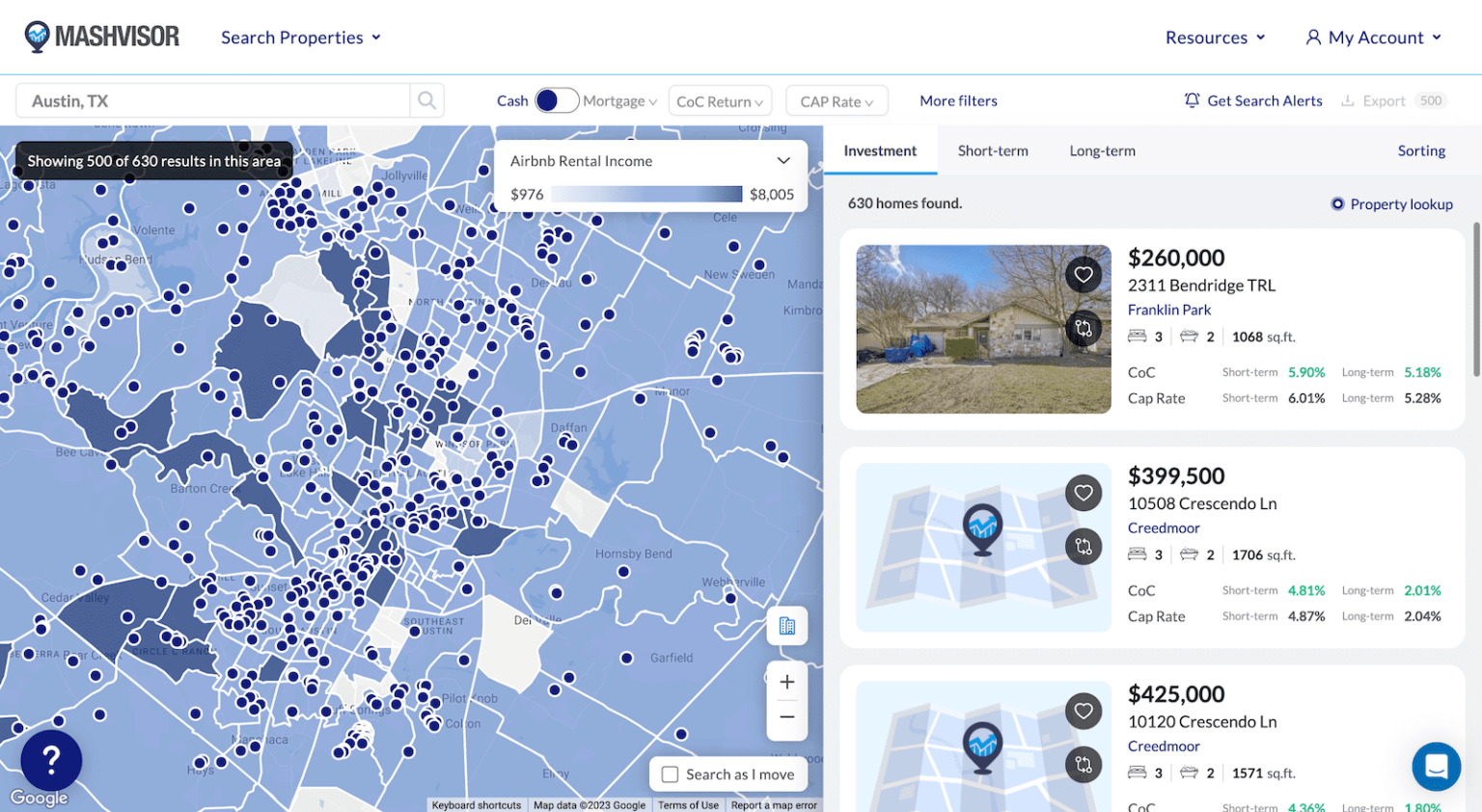Open the chat support bubble at bottom right
Viewport: 1482px width, 812px height.
click(x=1436, y=767)
